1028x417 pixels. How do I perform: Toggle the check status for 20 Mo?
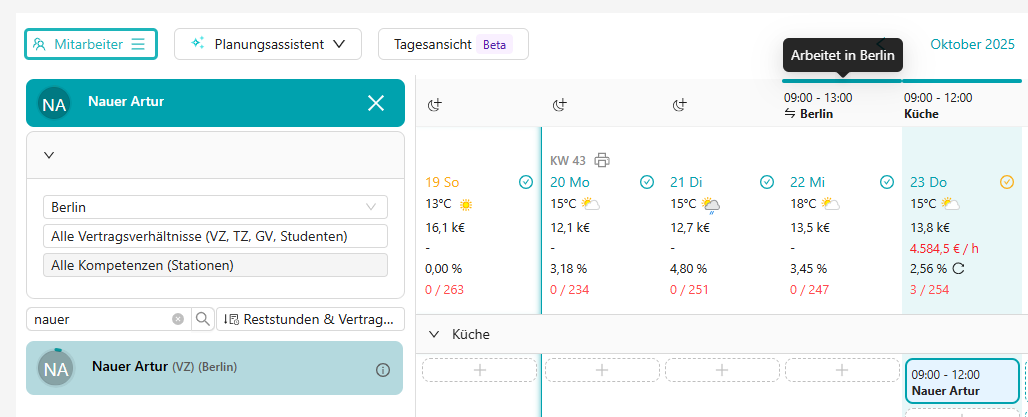point(647,182)
